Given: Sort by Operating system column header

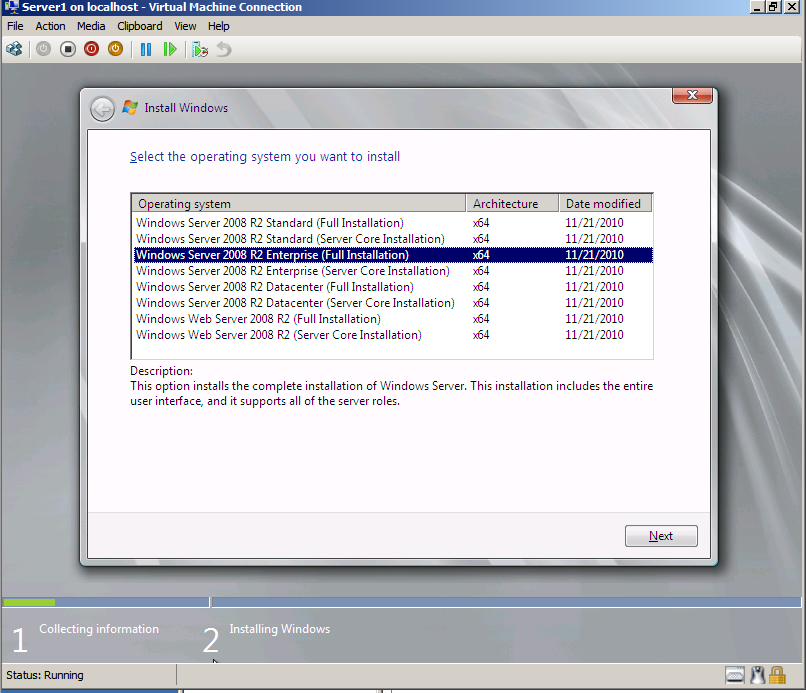Looking at the screenshot, I should pyautogui.click(x=299, y=204).
